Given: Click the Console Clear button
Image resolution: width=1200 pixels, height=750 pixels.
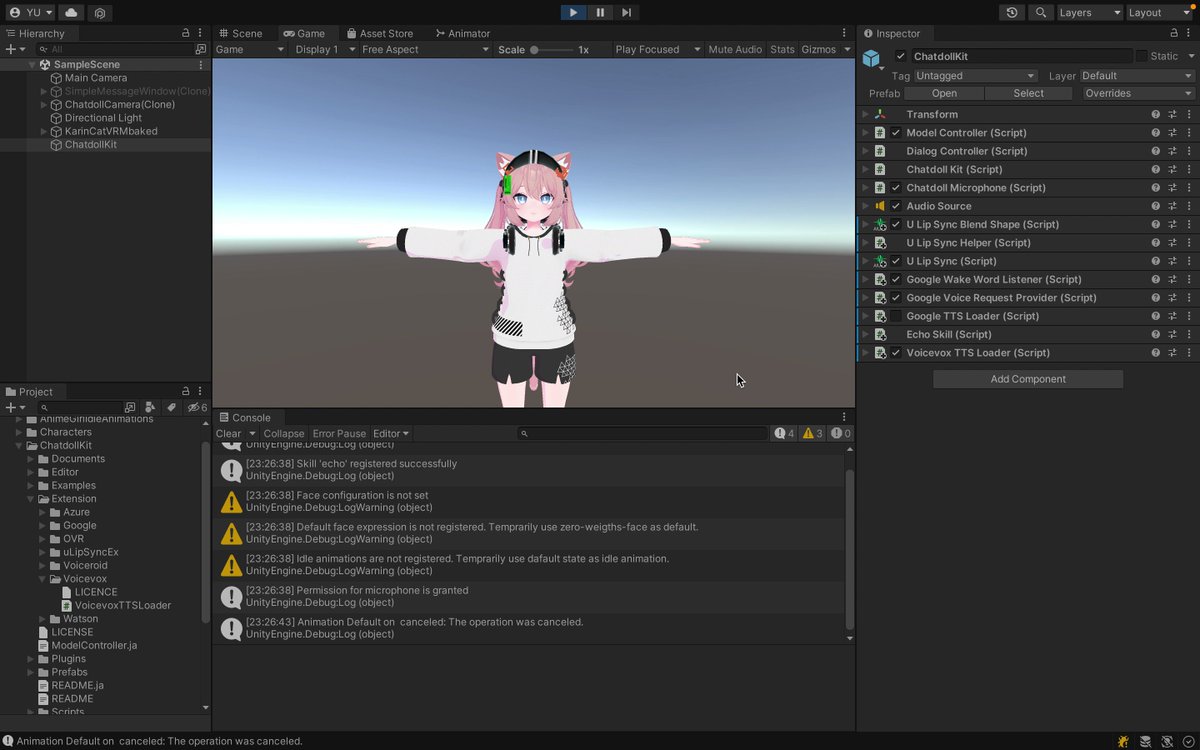Looking at the screenshot, I should (x=228, y=434).
